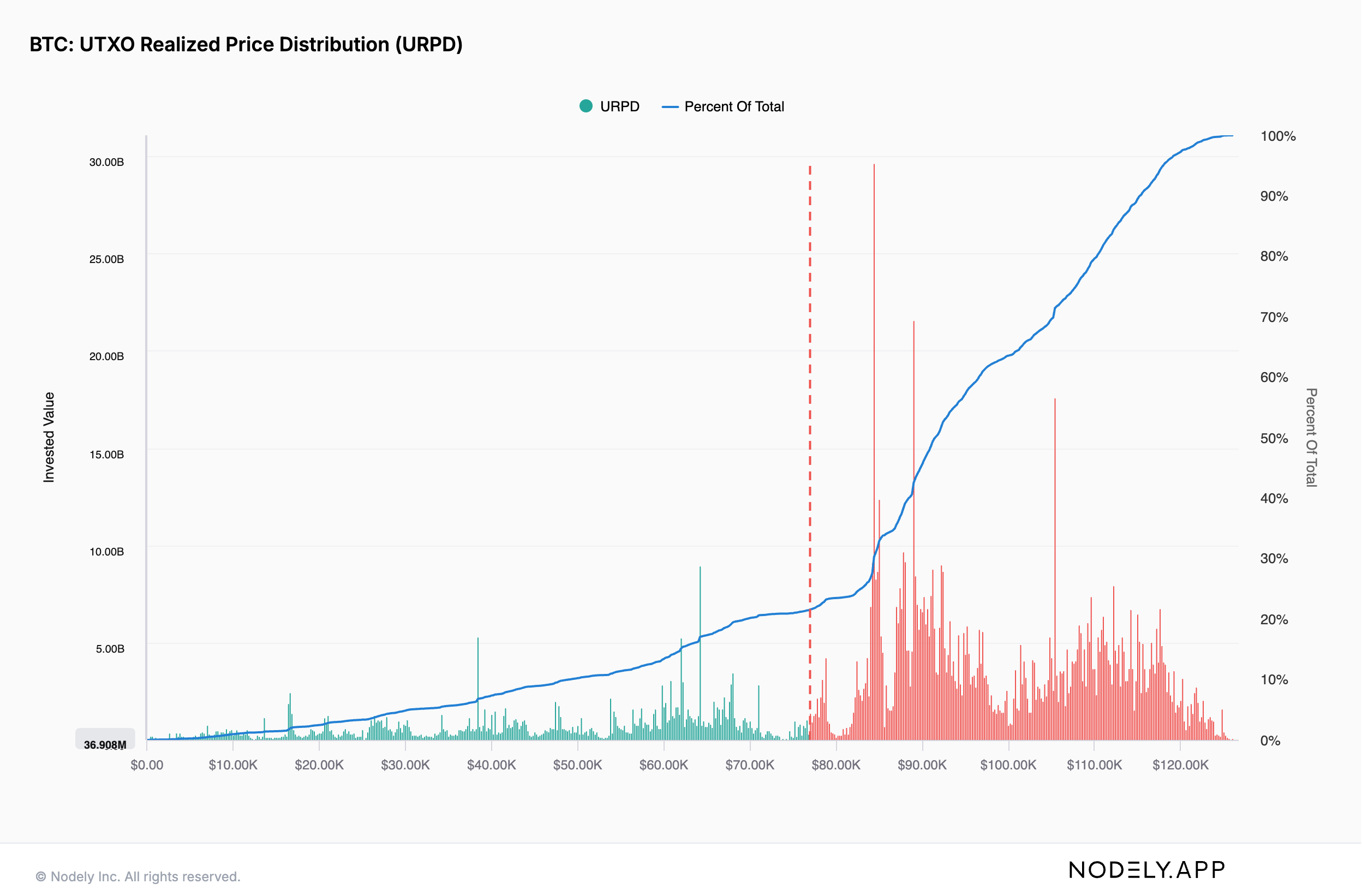
Task: Click the Nodely Inc. copyright text
Action: [x=138, y=876]
